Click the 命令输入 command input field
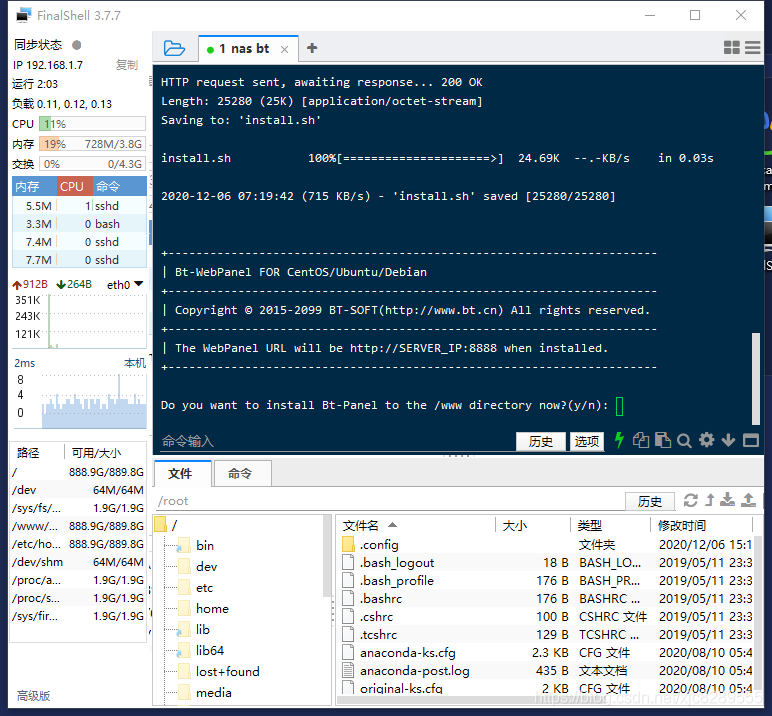This screenshot has width=772, height=716. tap(337, 441)
